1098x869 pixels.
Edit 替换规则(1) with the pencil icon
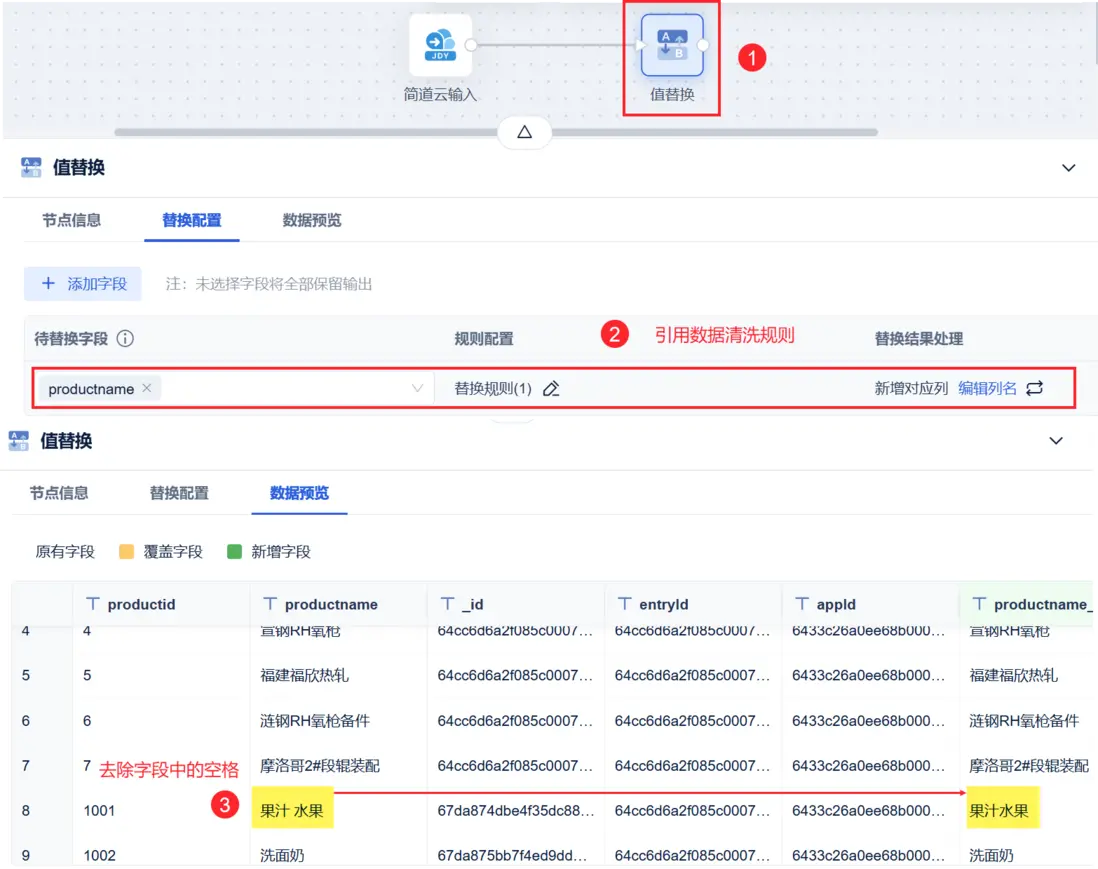pos(551,389)
